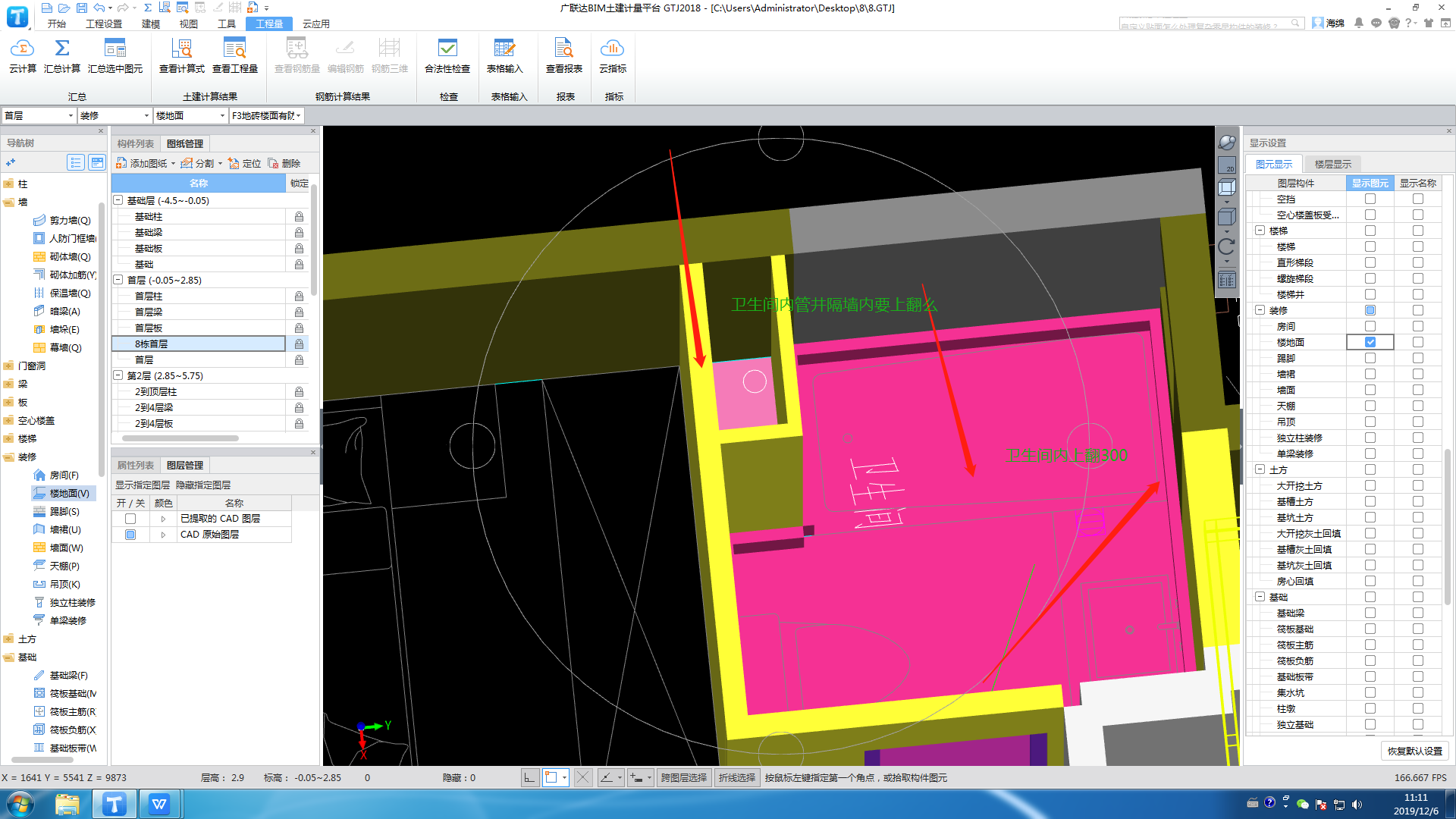The height and width of the screenshot is (819, 1456).
Task: Open 首层 floor dropdown
Action: pos(39,115)
